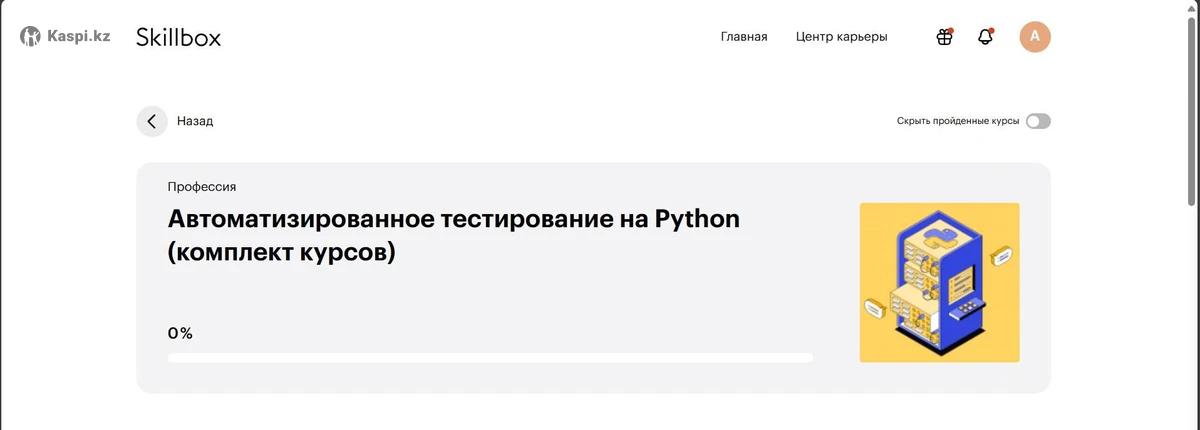The image size is (1200, 430).
Task: Click the Скрыть пройденные курсы label
Action: tap(958, 121)
